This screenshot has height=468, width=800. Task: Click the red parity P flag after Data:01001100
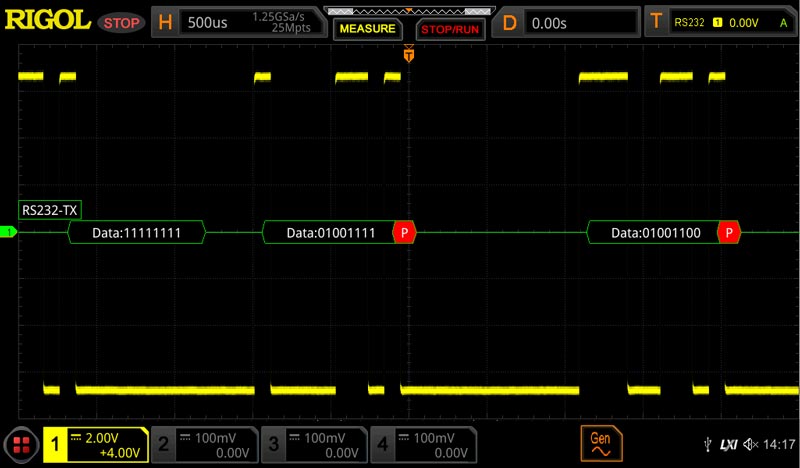coord(729,232)
